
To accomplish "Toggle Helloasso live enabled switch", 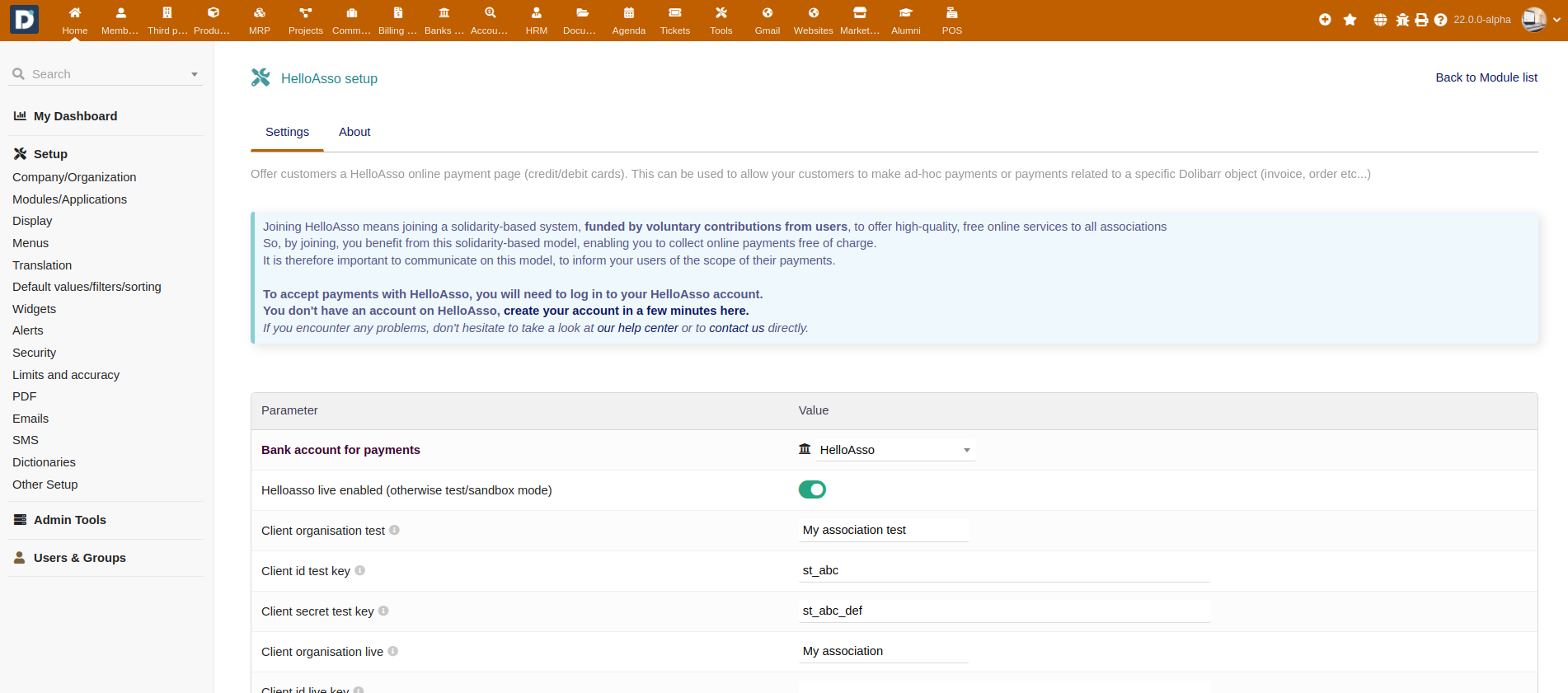I will pos(812,490).
